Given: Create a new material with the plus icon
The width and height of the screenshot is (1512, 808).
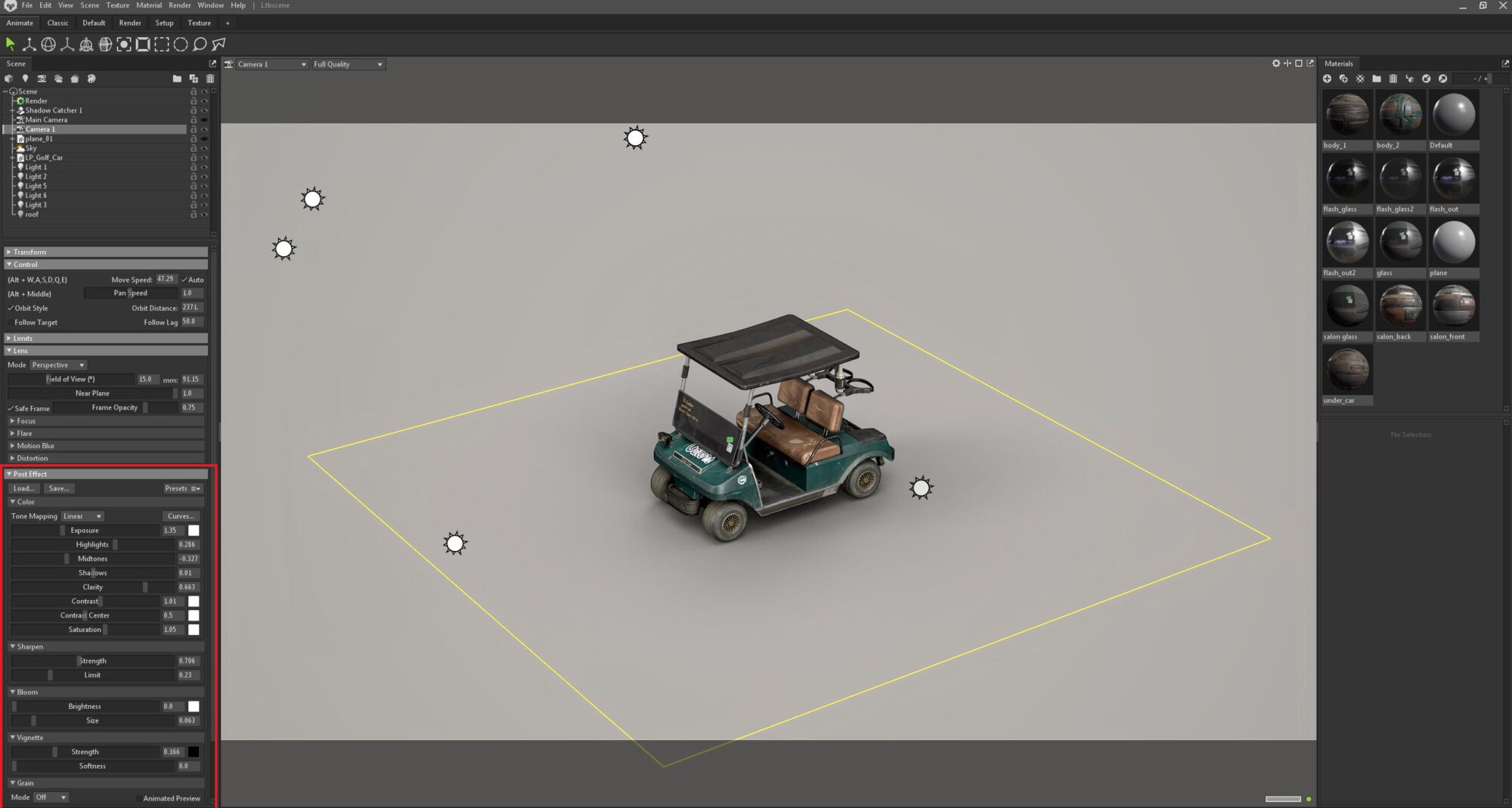Looking at the screenshot, I should [1328, 79].
